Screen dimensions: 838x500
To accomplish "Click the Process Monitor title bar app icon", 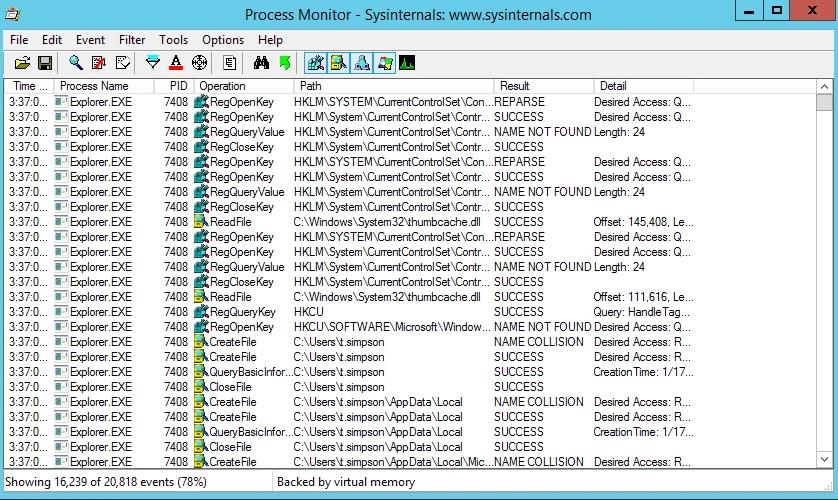I will coord(12,14).
